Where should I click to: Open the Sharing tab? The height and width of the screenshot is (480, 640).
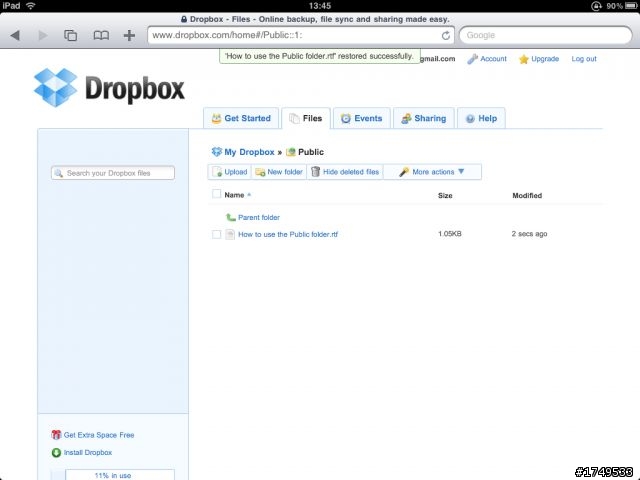424,118
